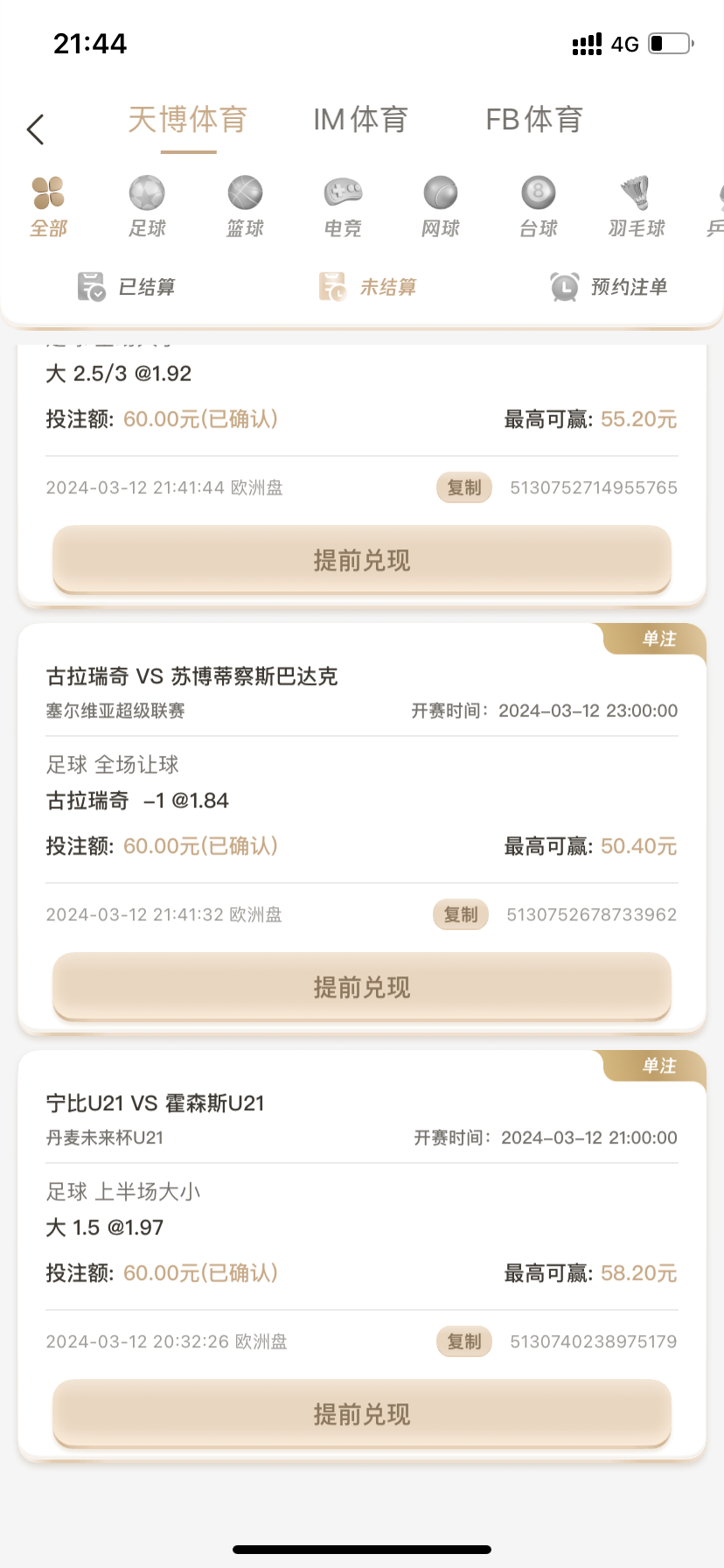The height and width of the screenshot is (1568, 724).
Task: Copy bet number 5130752678733962
Action: point(461,914)
